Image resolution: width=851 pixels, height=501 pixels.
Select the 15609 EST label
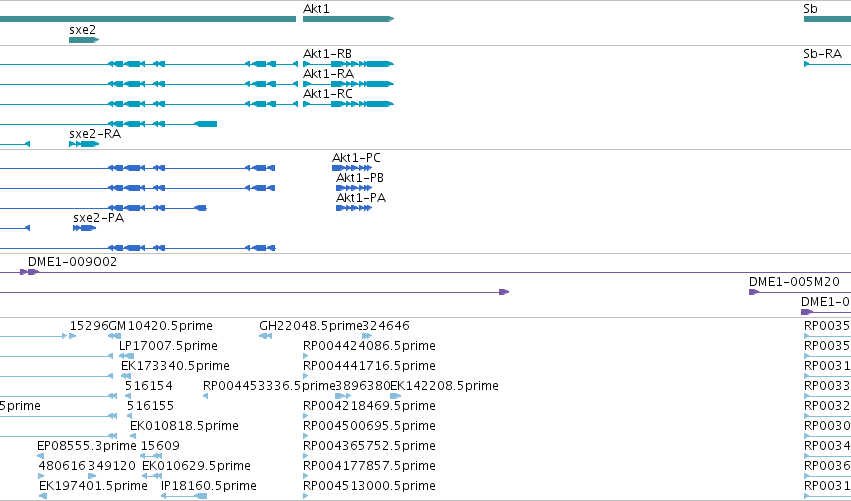[160, 446]
